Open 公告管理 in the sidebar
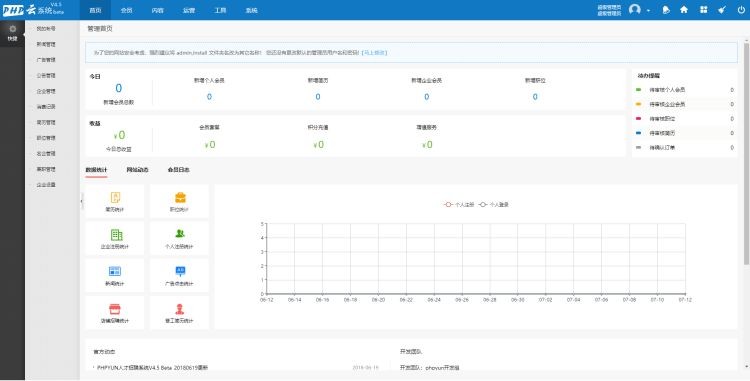This screenshot has width=750, height=381. (46, 76)
